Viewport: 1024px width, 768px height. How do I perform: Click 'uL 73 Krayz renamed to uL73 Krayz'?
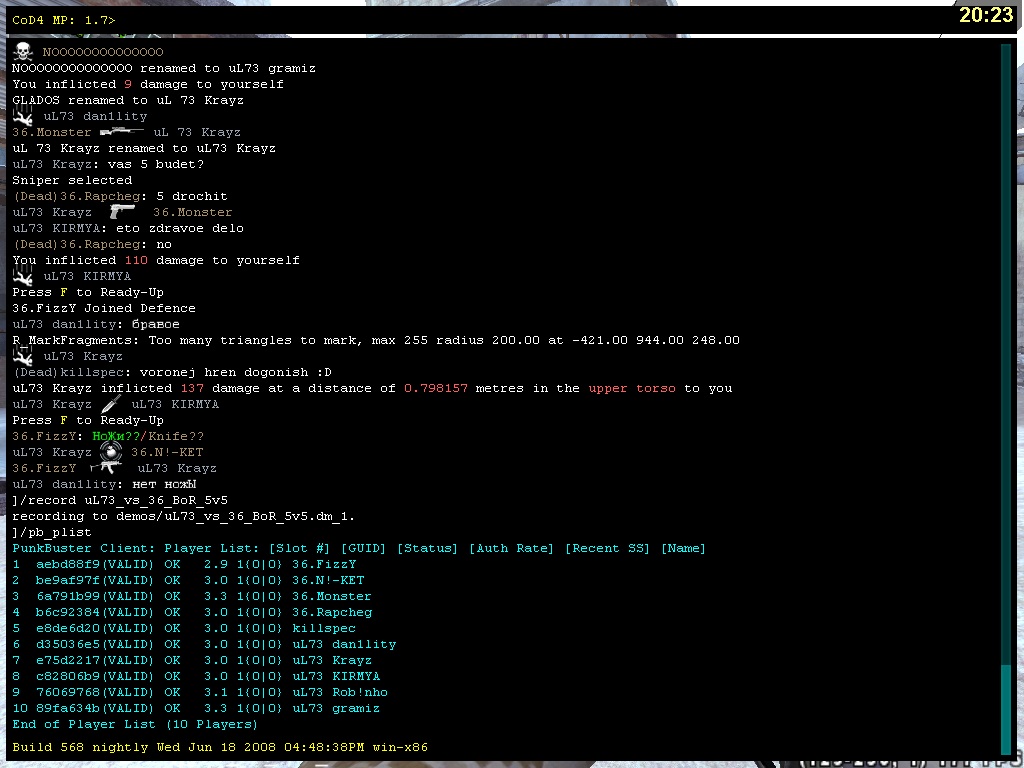coord(144,148)
